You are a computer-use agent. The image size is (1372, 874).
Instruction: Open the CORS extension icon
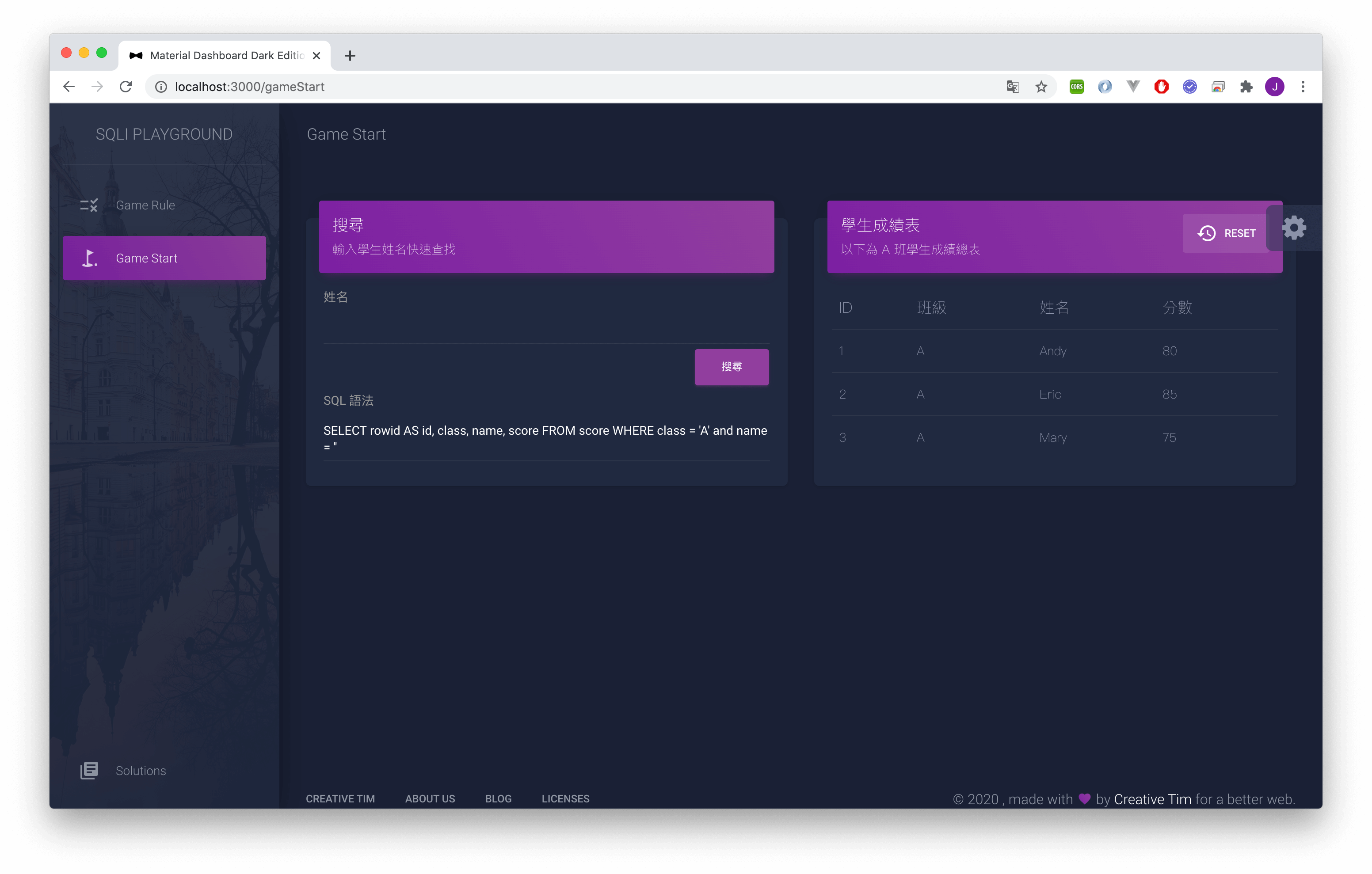tap(1076, 87)
